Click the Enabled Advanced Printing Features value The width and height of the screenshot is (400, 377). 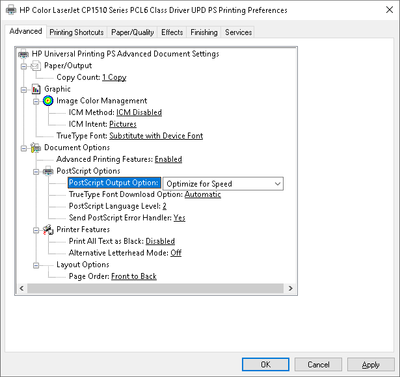168,159
